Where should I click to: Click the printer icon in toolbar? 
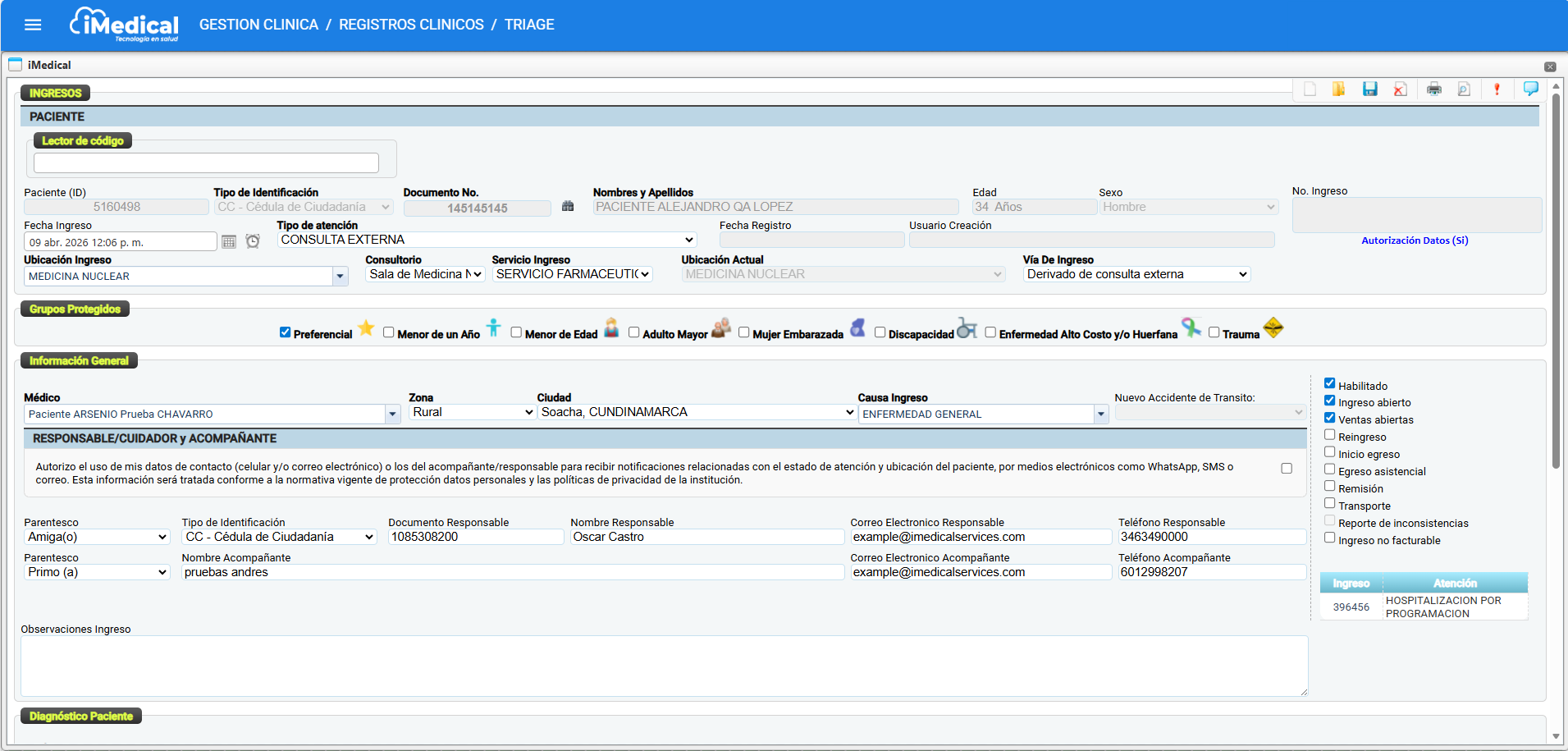coord(1433,89)
